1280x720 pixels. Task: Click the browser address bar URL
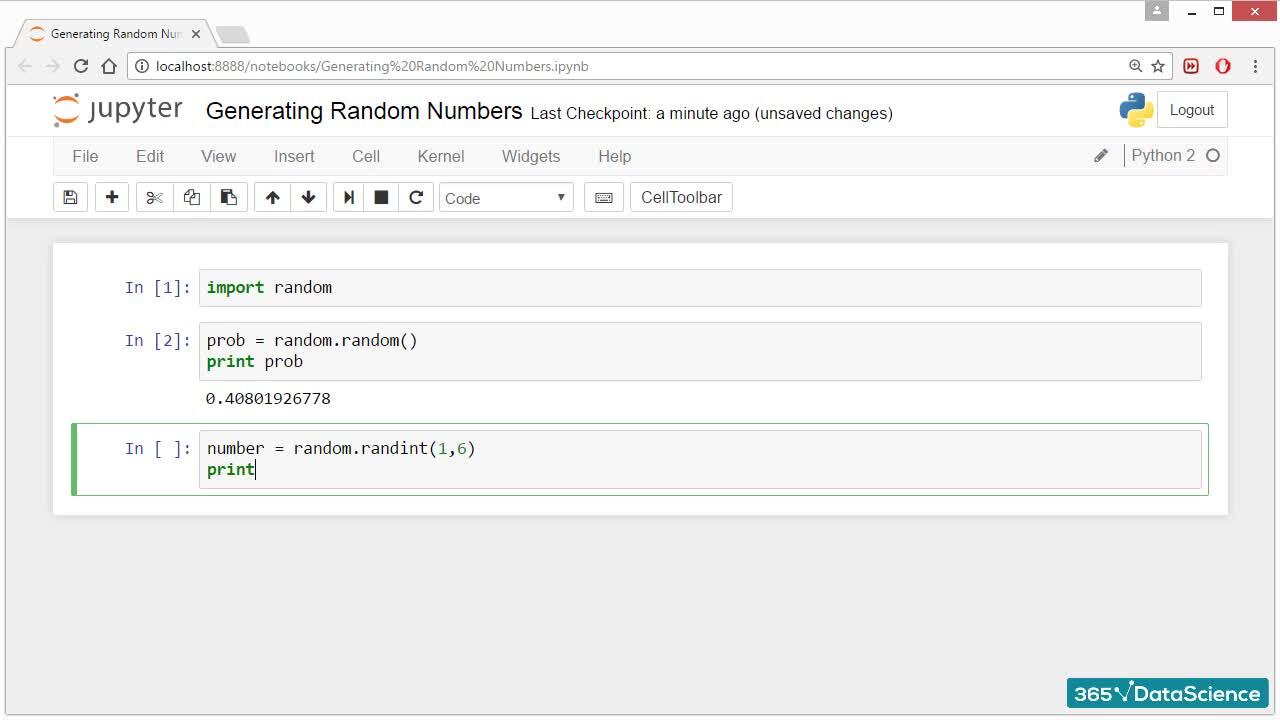pyautogui.click(x=372, y=66)
